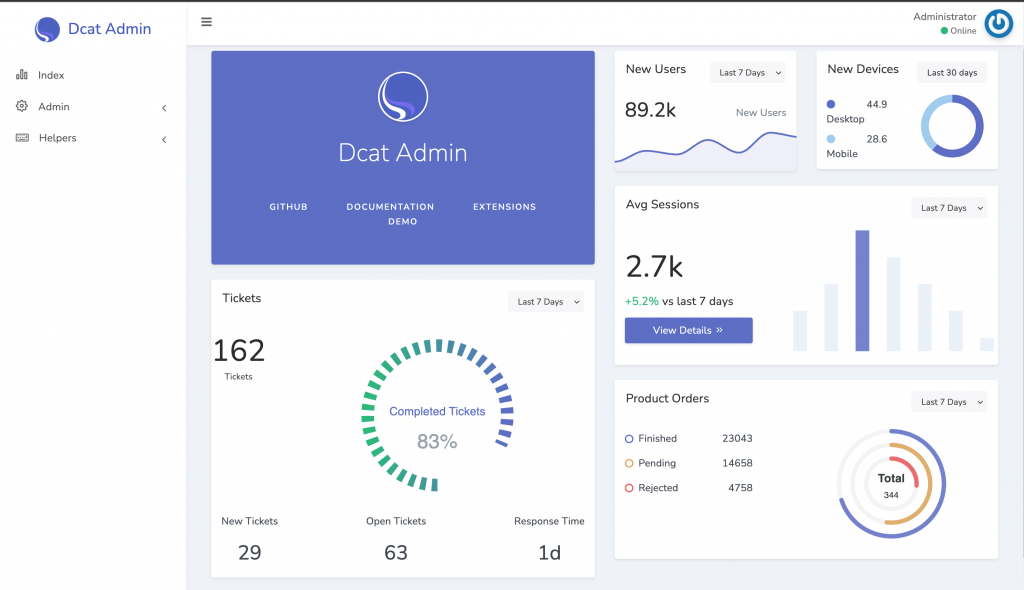The height and width of the screenshot is (590, 1024).
Task: Click the View Details button
Action: (688, 330)
